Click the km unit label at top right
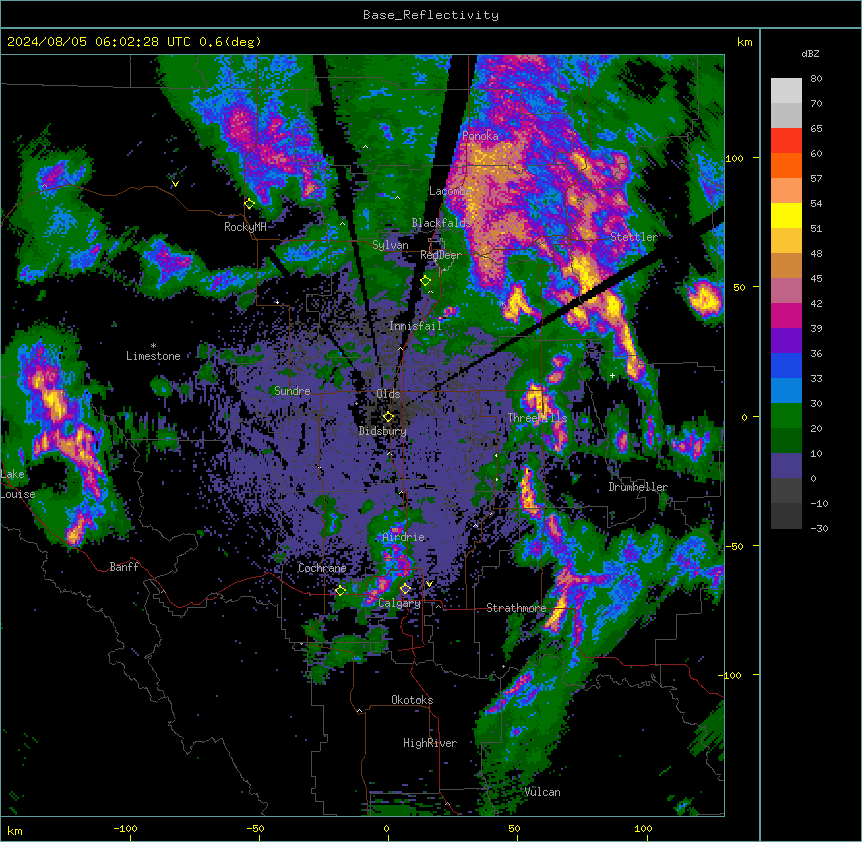The image size is (862, 842). 745,42
